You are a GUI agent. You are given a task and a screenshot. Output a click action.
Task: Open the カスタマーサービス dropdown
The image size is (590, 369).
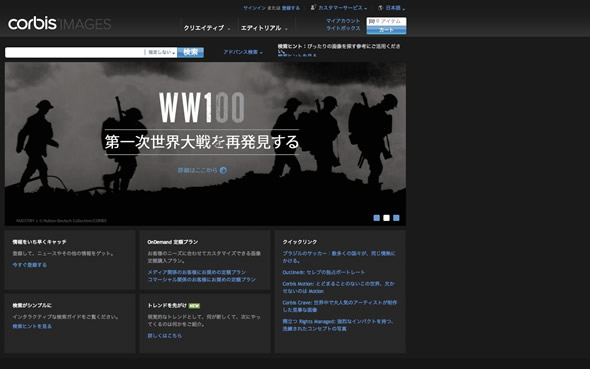(342, 8)
